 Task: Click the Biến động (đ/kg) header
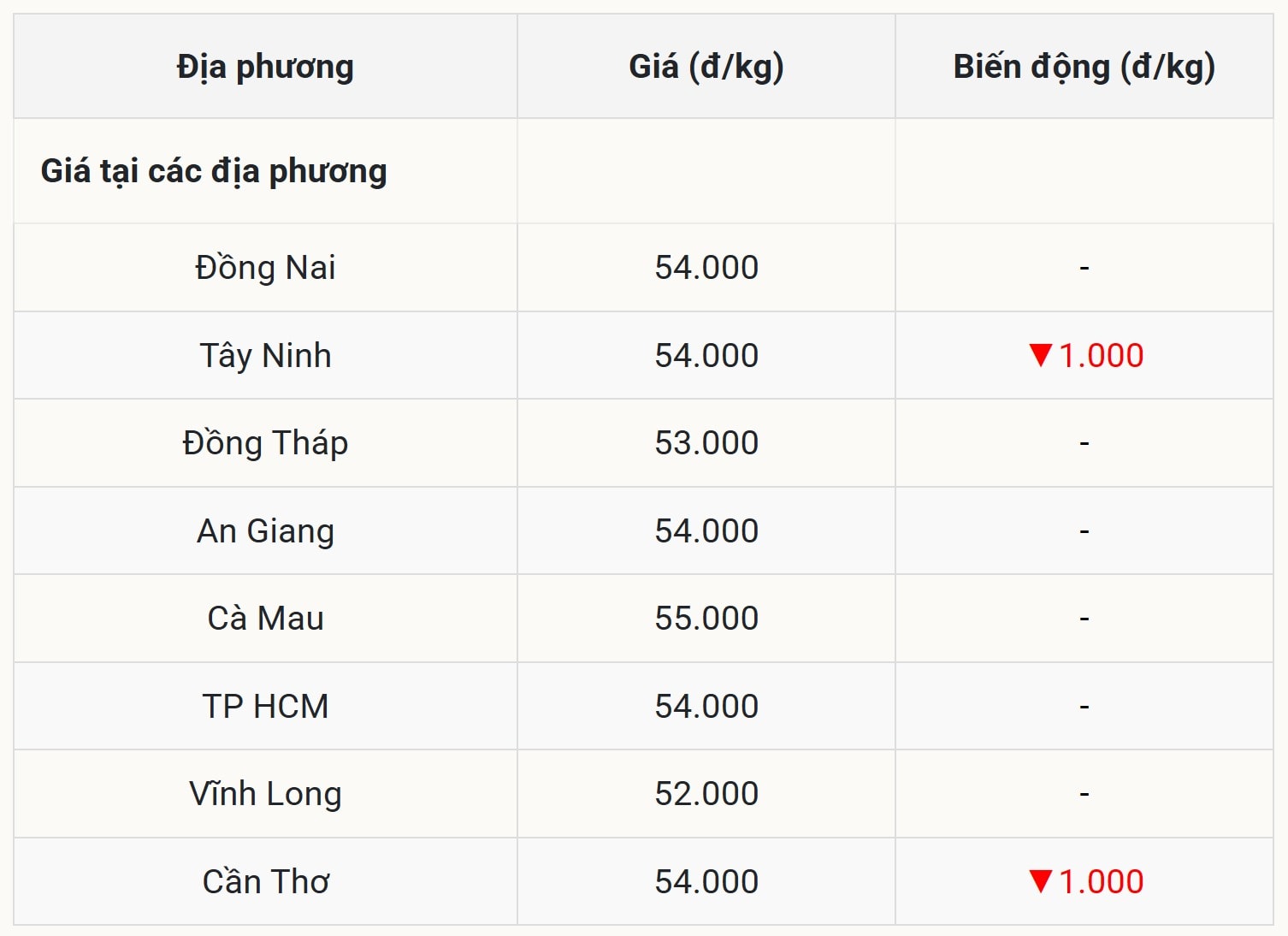(x=1084, y=67)
